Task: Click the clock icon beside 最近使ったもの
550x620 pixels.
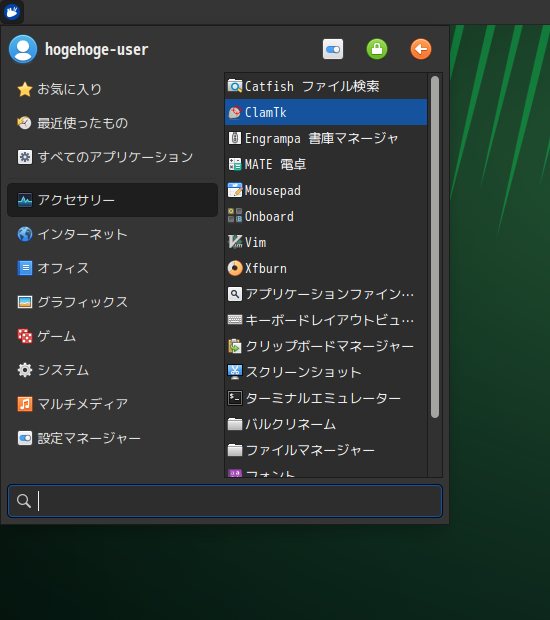Action: coord(25,123)
